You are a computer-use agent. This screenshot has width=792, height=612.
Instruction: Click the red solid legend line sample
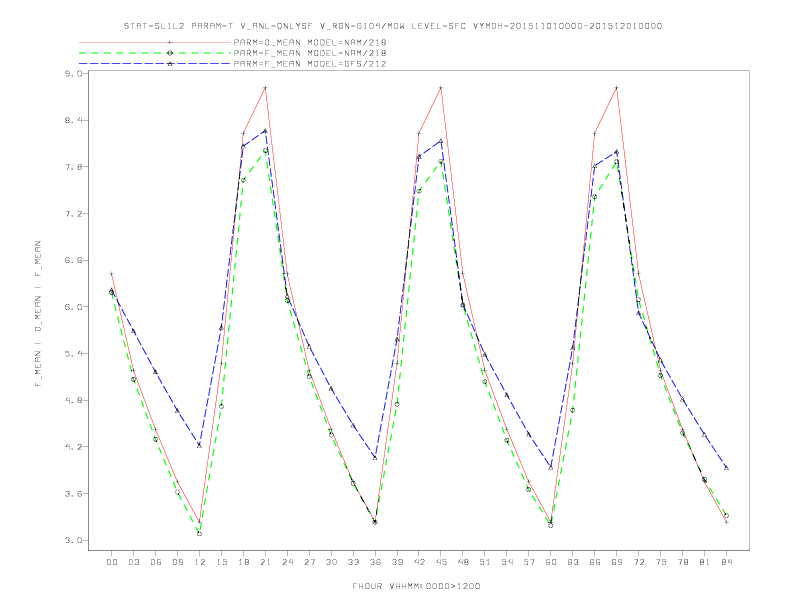coord(155,42)
